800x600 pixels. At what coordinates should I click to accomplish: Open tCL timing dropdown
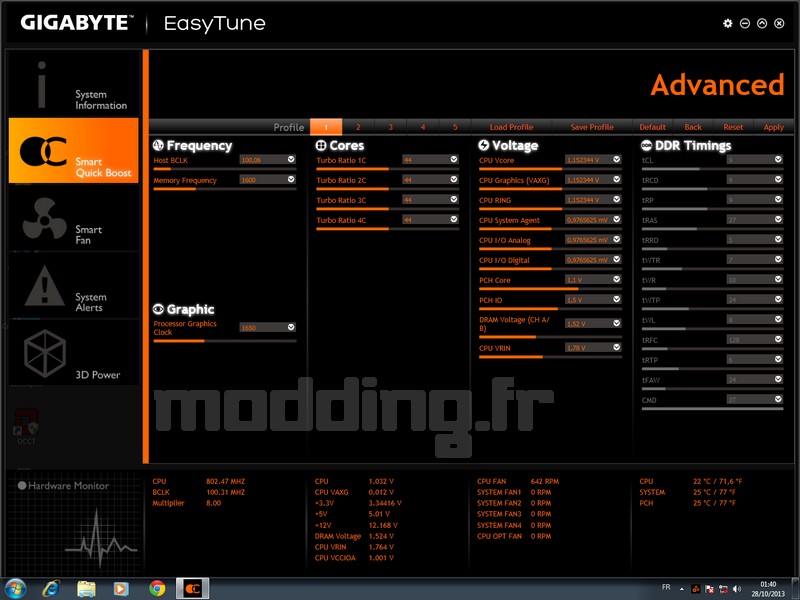point(778,159)
